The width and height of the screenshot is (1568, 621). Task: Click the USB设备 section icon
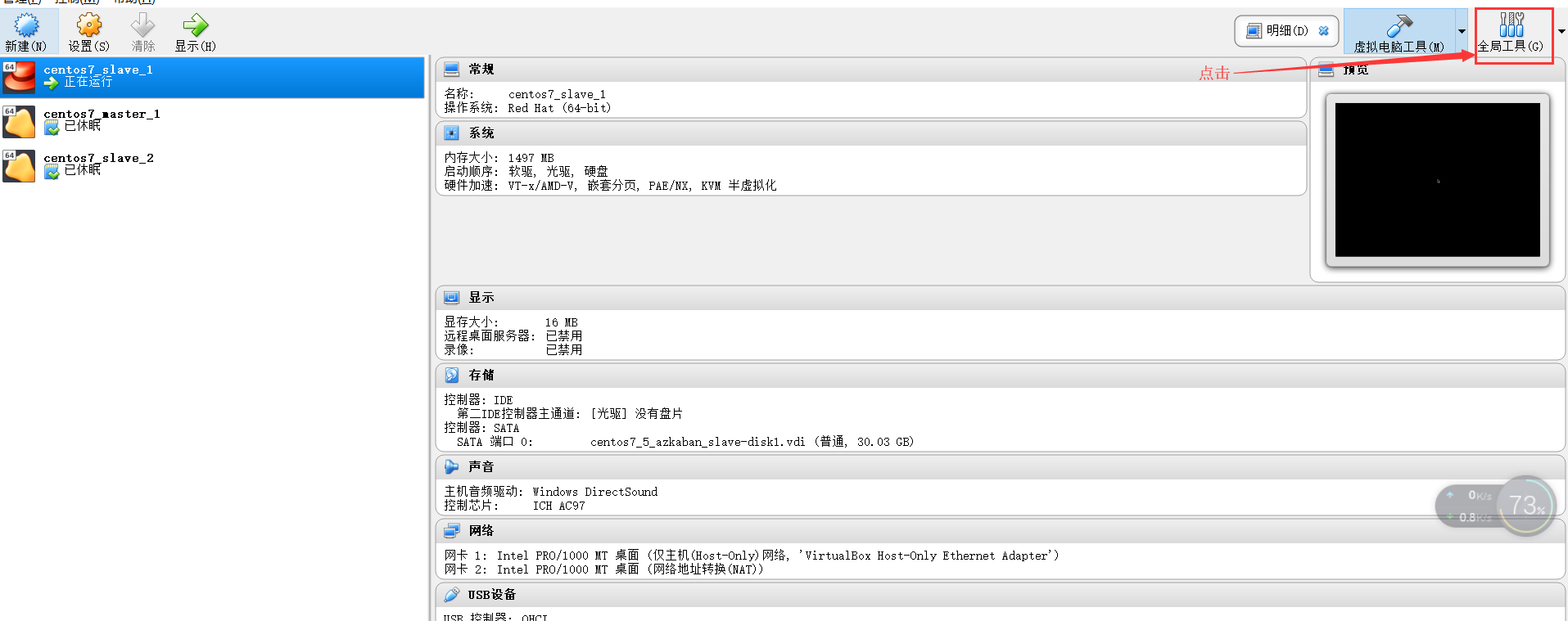pos(452,595)
